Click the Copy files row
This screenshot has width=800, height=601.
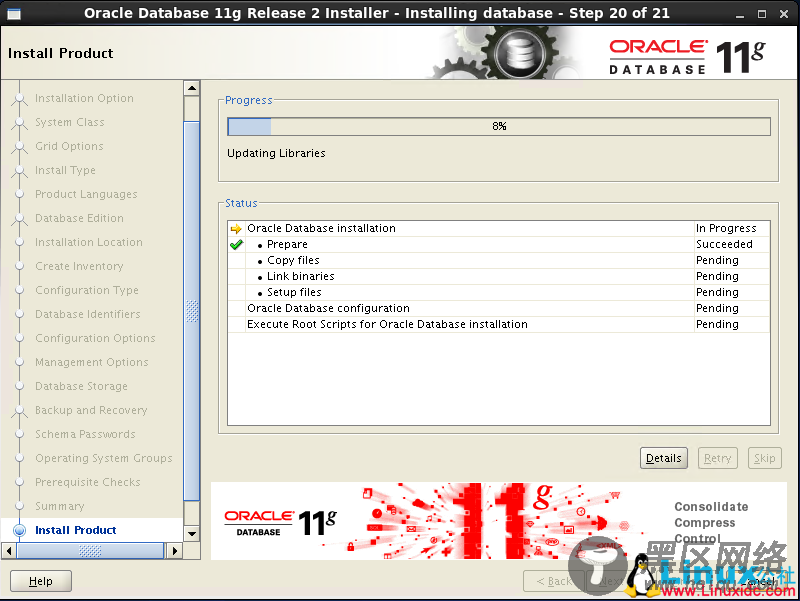click(498, 260)
